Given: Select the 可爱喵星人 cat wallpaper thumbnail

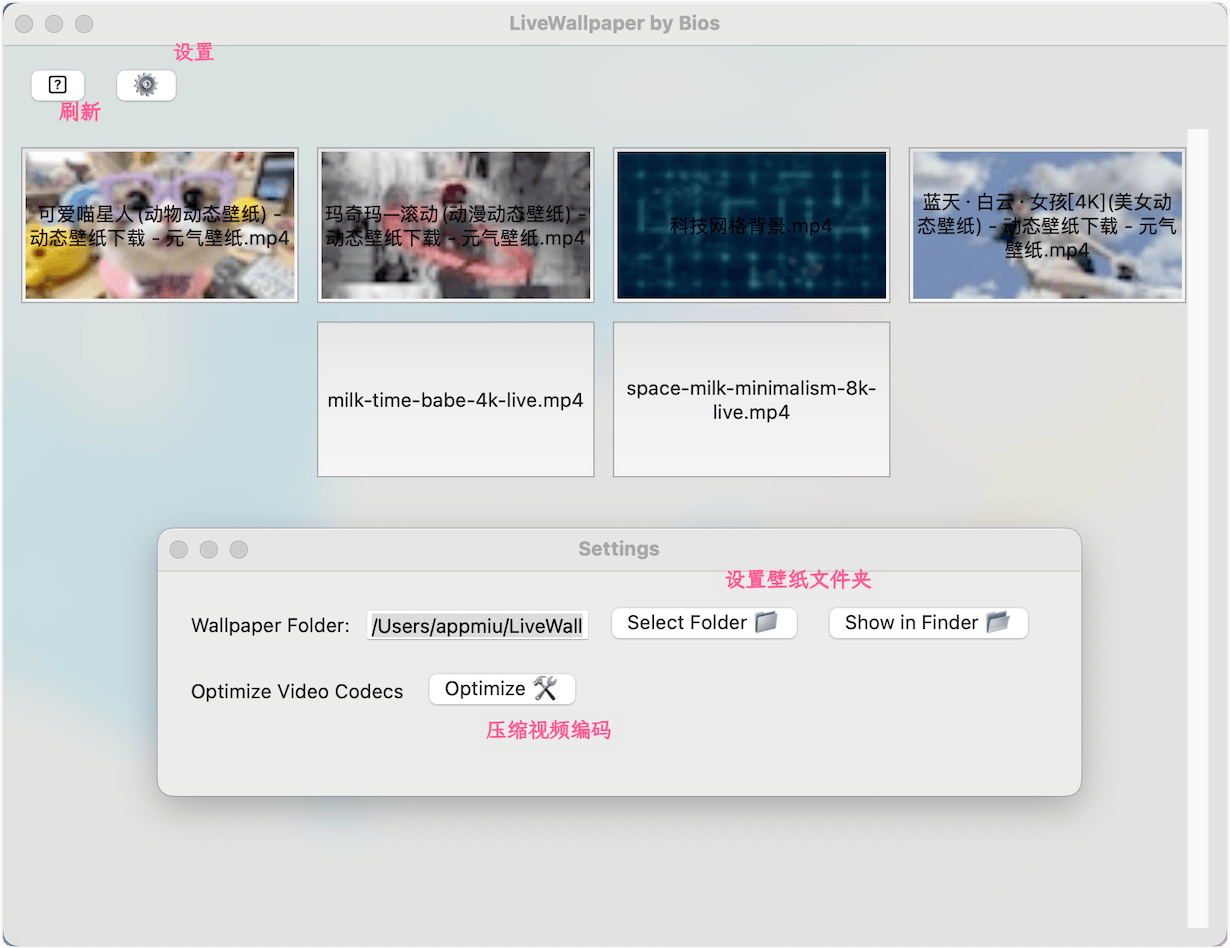Looking at the screenshot, I should 160,226.
